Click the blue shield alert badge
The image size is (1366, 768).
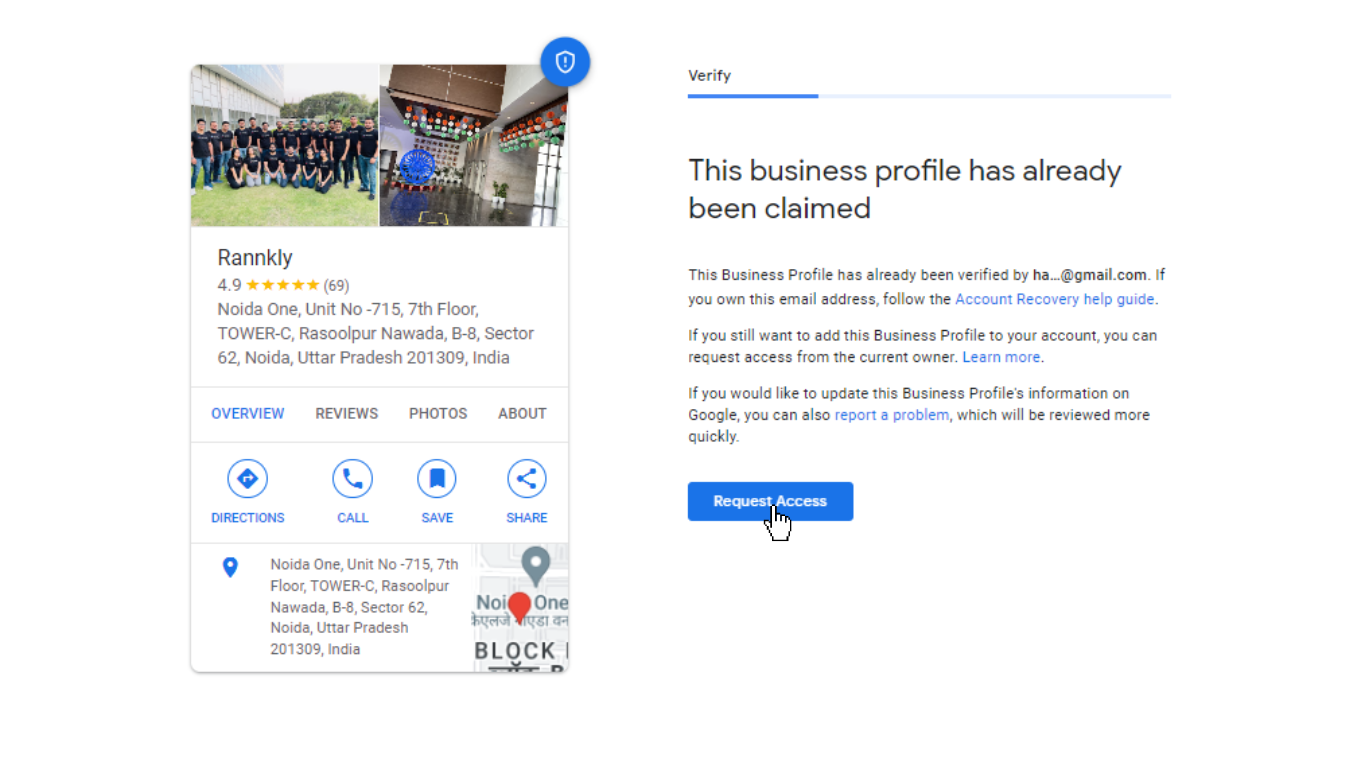pyautogui.click(x=565, y=62)
